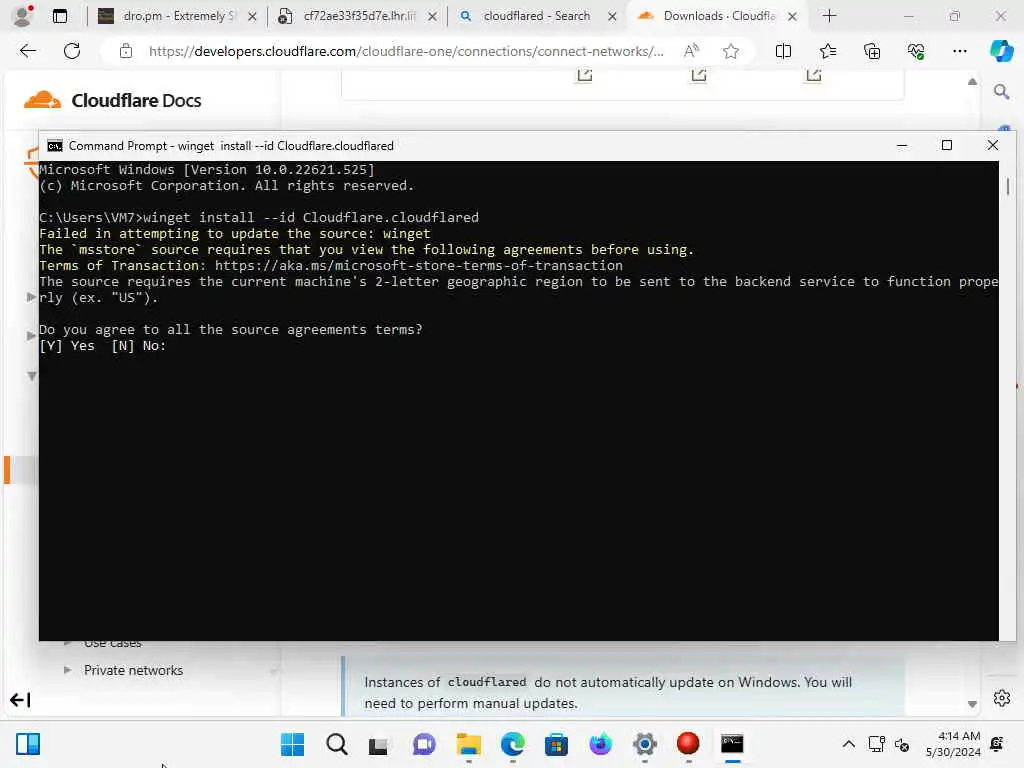Open the Edge profile avatar
Screen dimensions: 1024x768
[23, 16]
